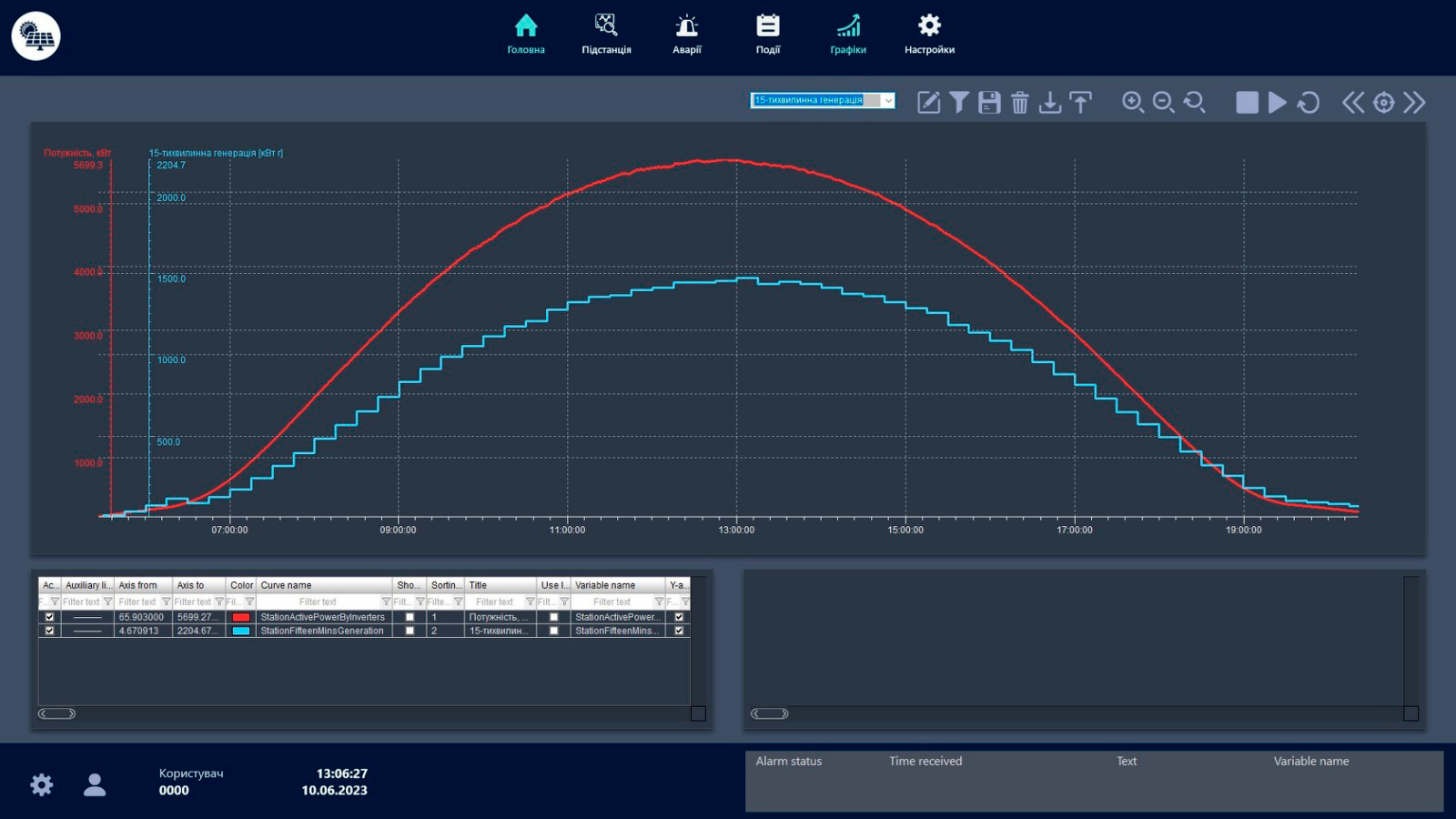Click the crosshair target icon in the toolbar

click(1383, 102)
